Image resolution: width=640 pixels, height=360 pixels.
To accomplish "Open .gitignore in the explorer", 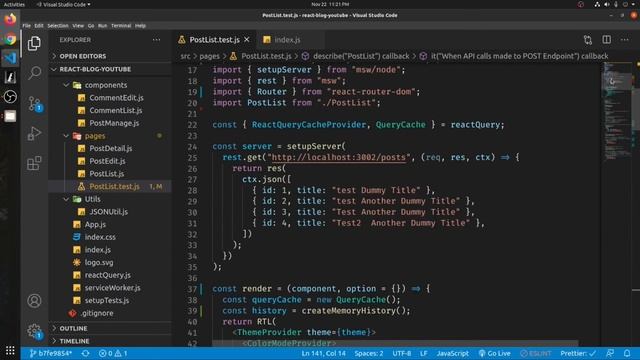I will coord(97,313).
